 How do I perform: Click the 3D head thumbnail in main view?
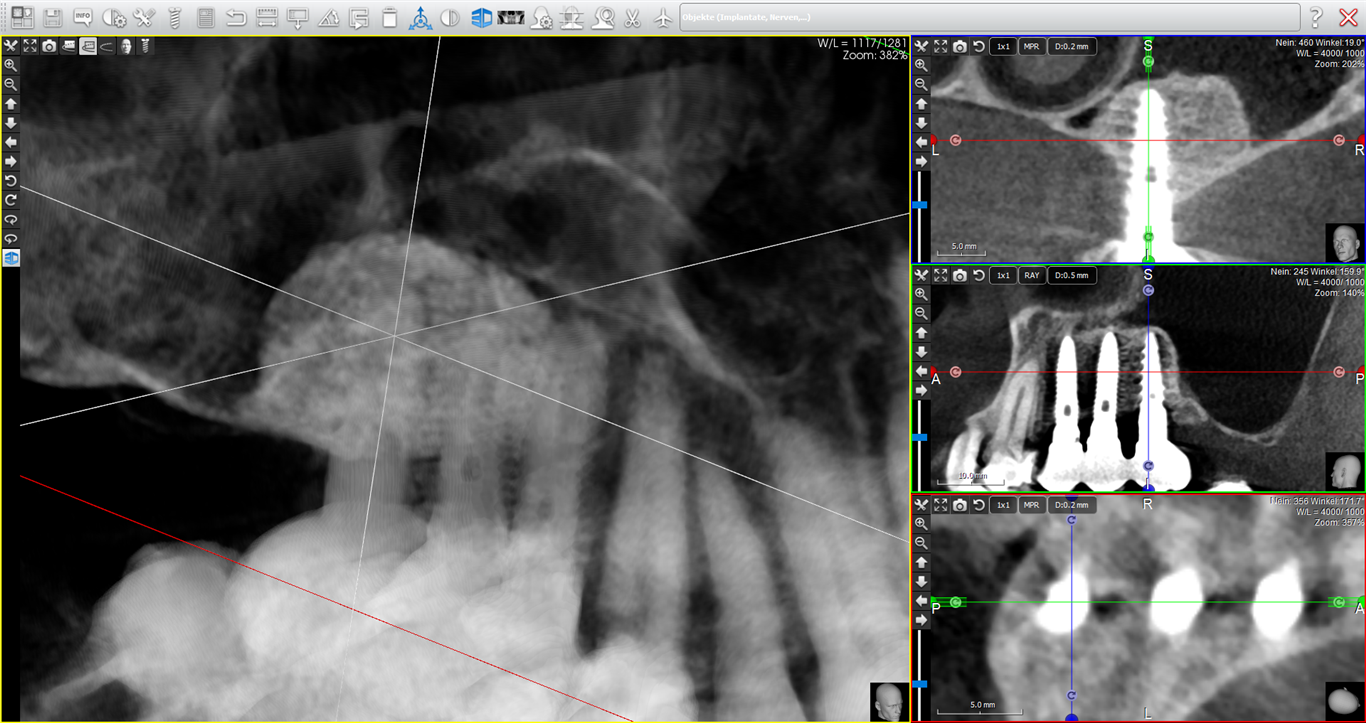pos(887,699)
